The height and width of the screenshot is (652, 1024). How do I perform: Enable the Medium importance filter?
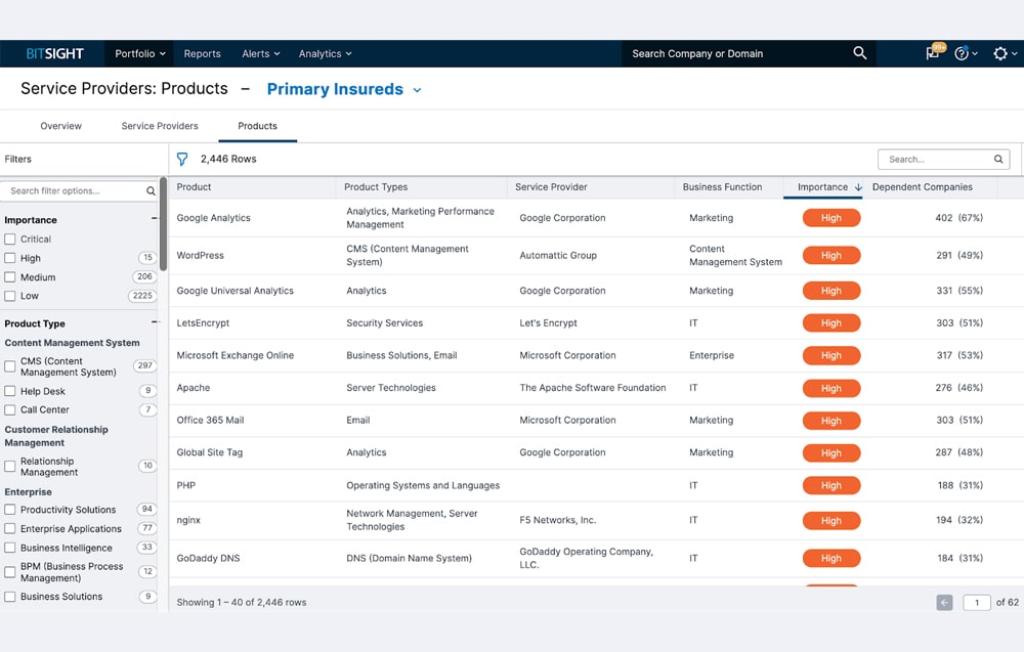(10, 277)
